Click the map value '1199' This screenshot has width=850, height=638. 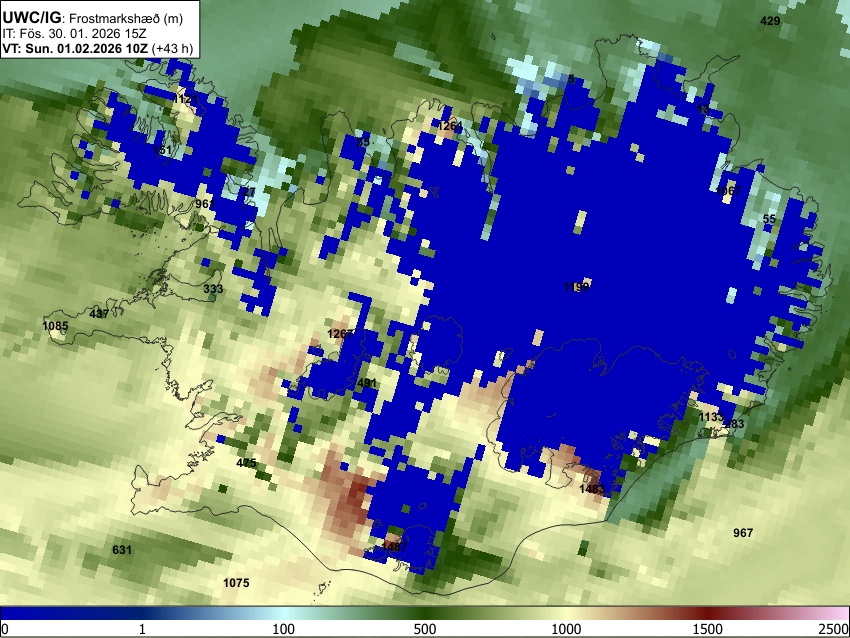point(576,287)
